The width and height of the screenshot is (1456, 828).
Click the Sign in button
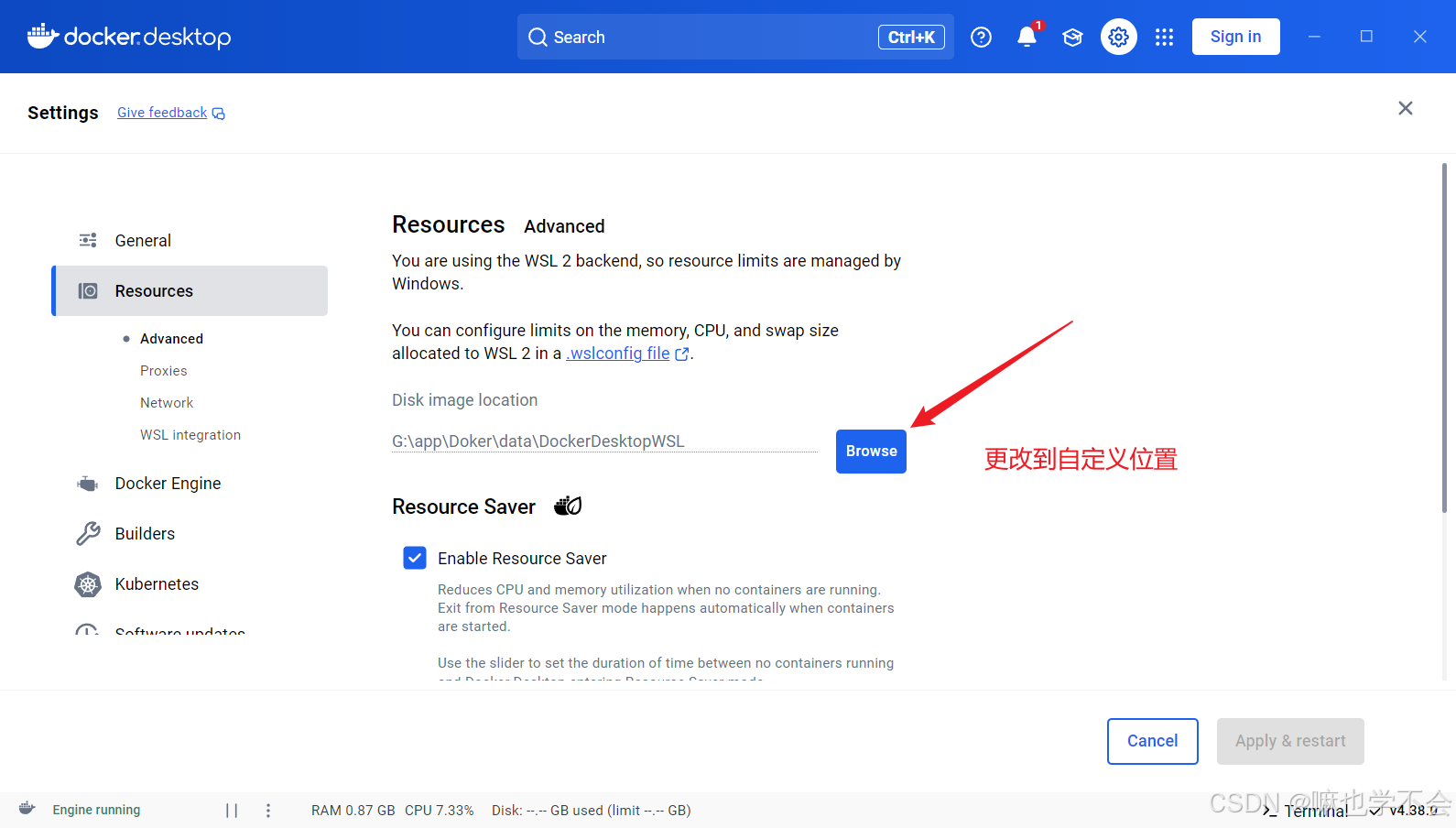coord(1235,37)
